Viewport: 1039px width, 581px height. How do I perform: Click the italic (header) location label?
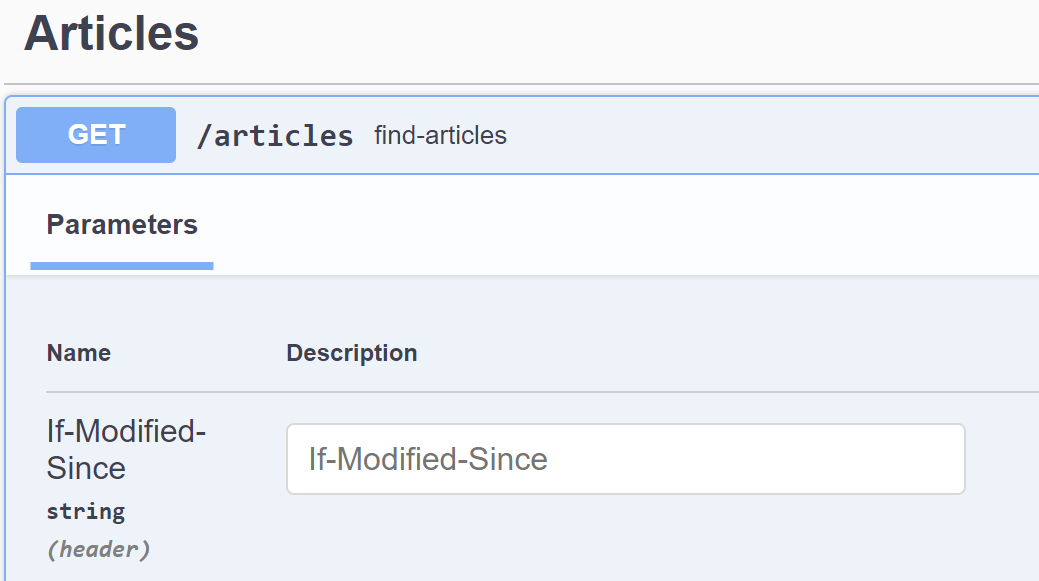98,549
